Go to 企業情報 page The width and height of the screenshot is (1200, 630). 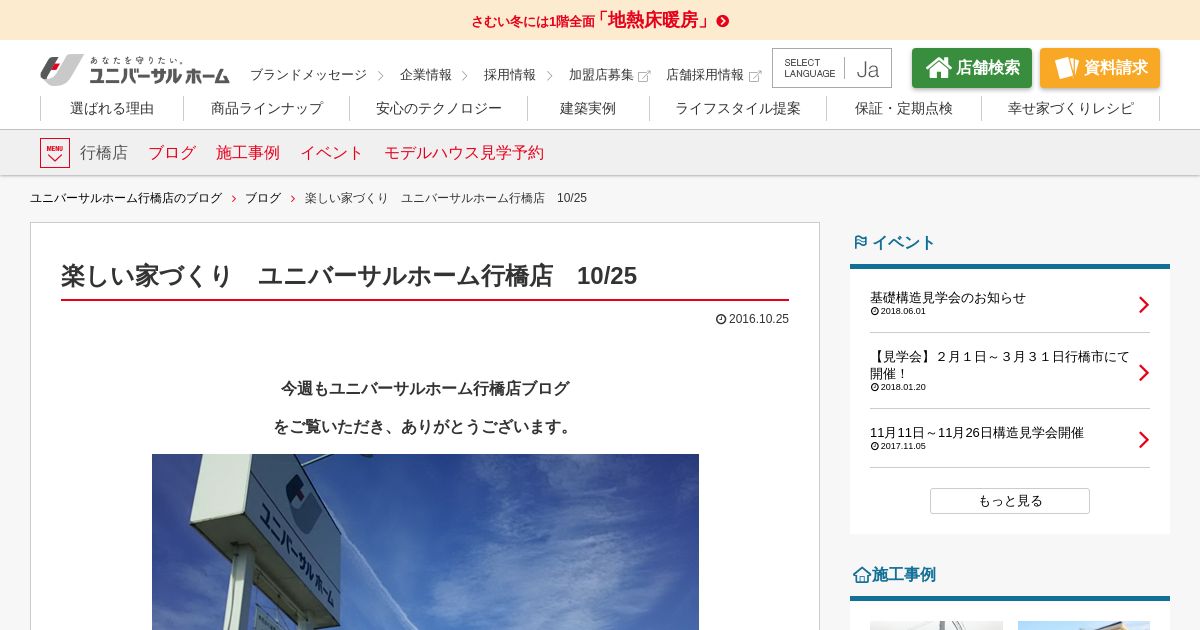tap(426, 75)
